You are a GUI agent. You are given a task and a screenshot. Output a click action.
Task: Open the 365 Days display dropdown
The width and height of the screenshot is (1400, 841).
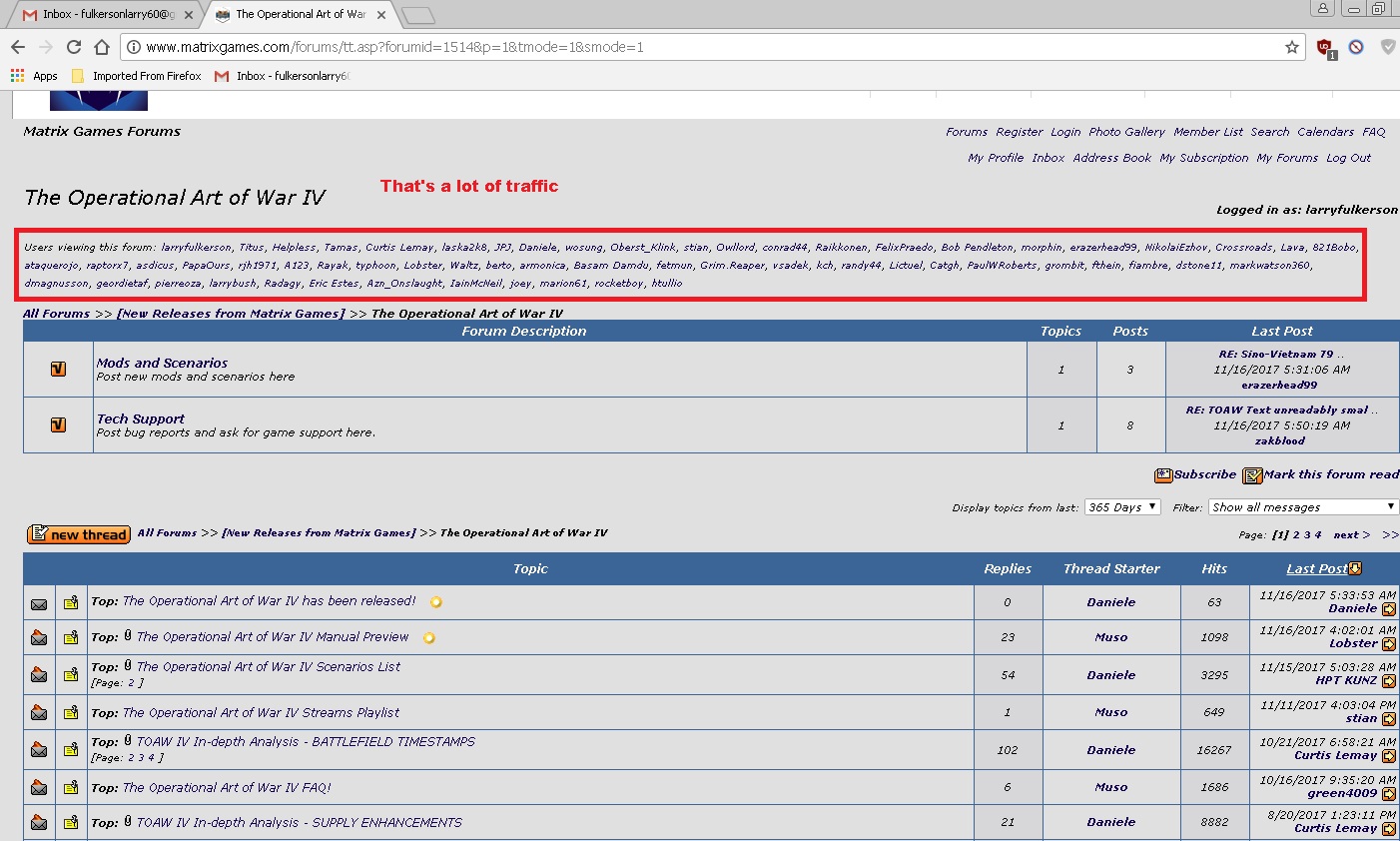[x=1122, y=507]
